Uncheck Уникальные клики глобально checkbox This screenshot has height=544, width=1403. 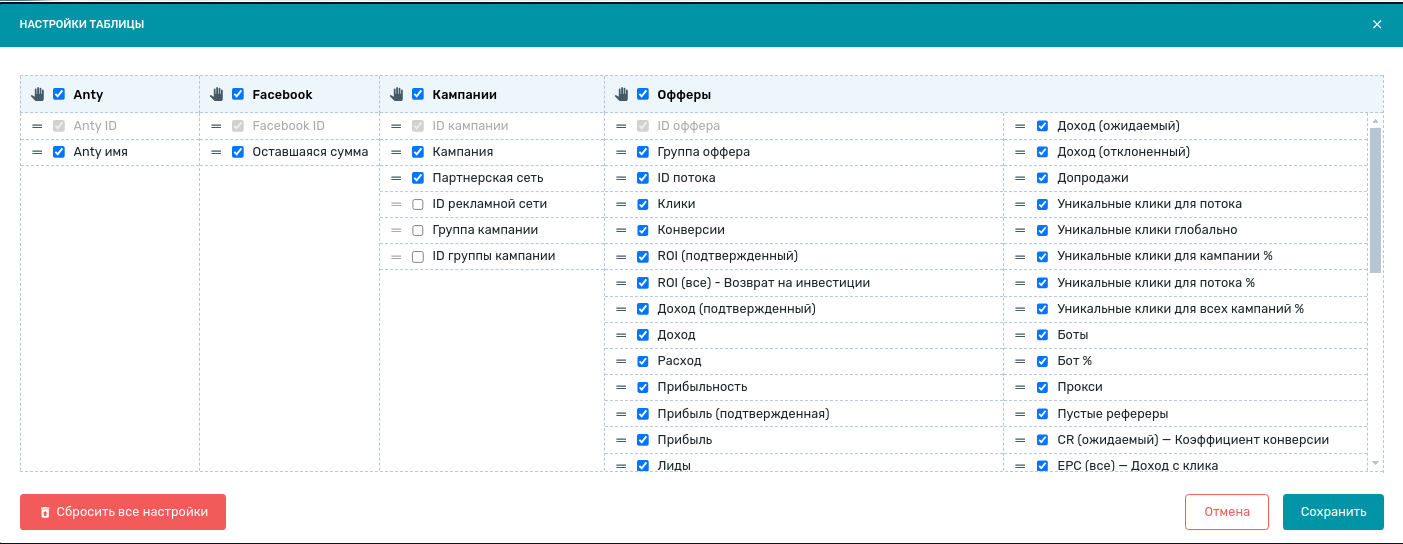pos(1043,230)
